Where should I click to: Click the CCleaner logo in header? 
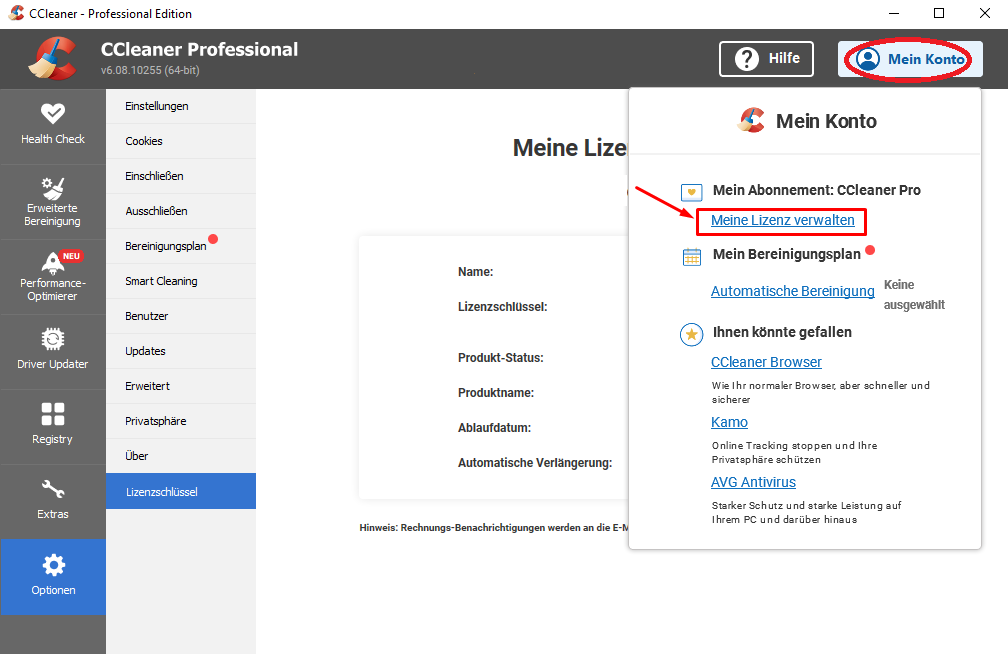point(53,59)
